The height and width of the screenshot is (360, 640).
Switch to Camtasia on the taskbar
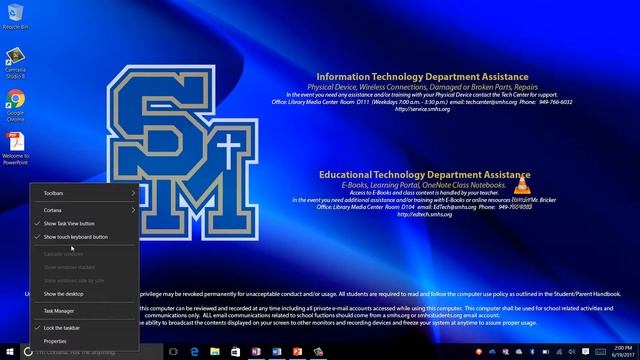coord(318,351)
